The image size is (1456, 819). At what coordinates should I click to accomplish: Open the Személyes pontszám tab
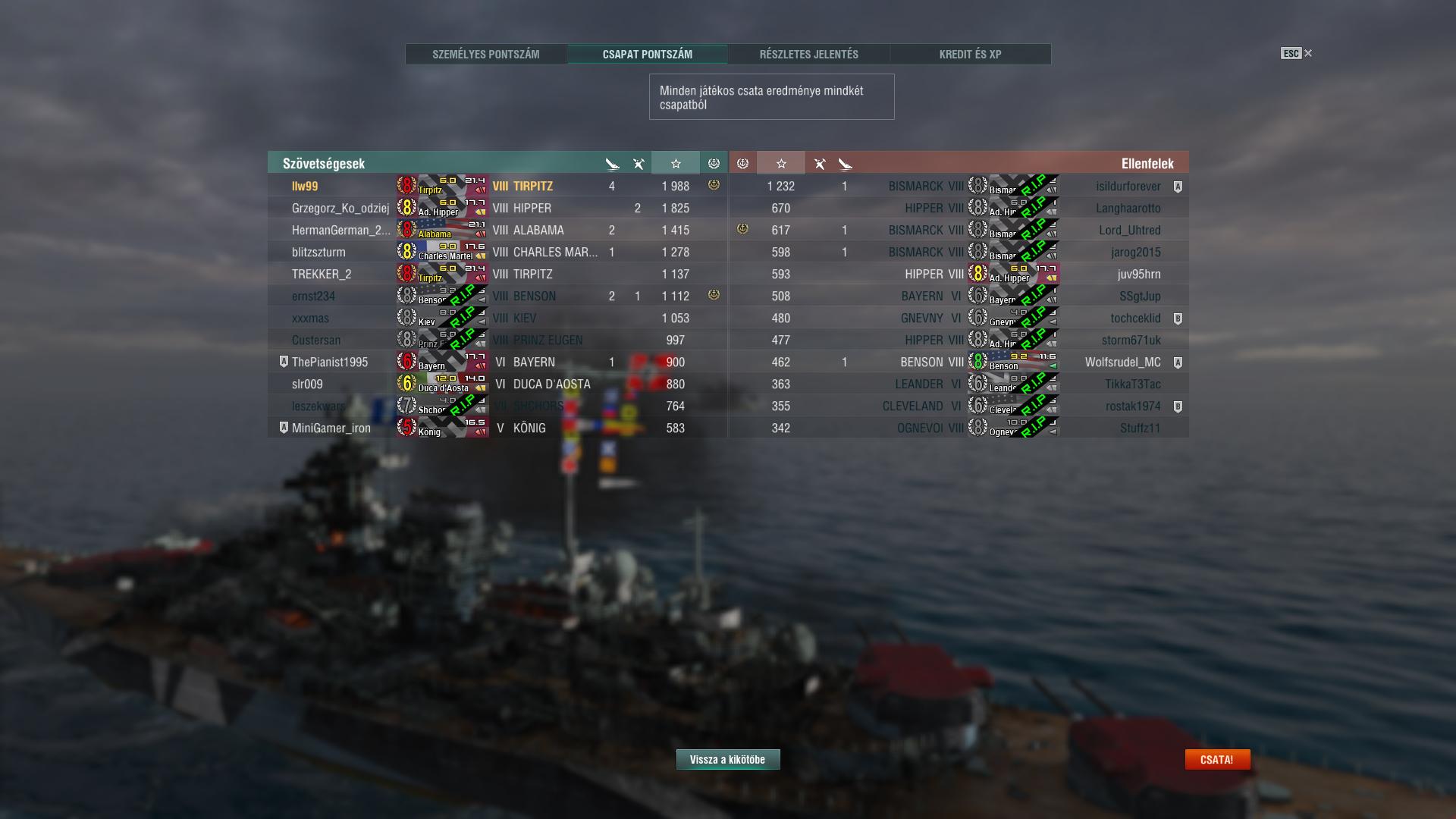486,55
